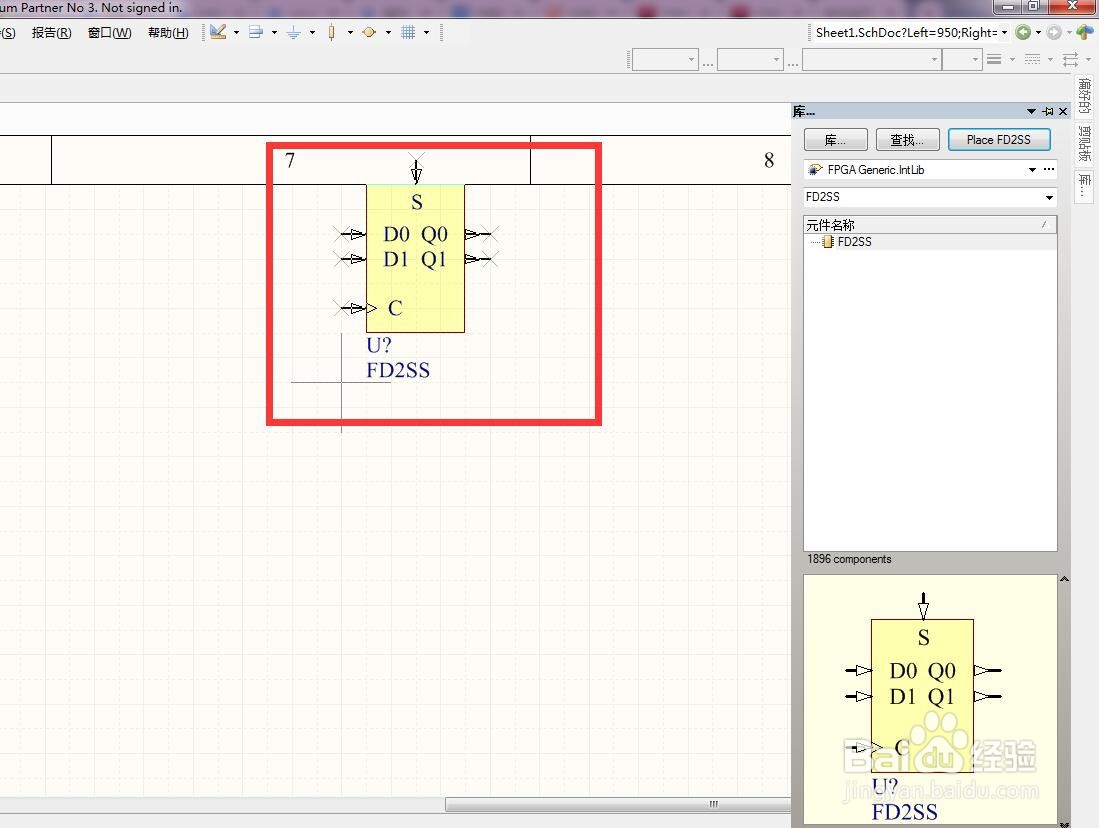Select the alignment tools icon
Viewport: 1099px width, 828px height.
click(256, 32)
